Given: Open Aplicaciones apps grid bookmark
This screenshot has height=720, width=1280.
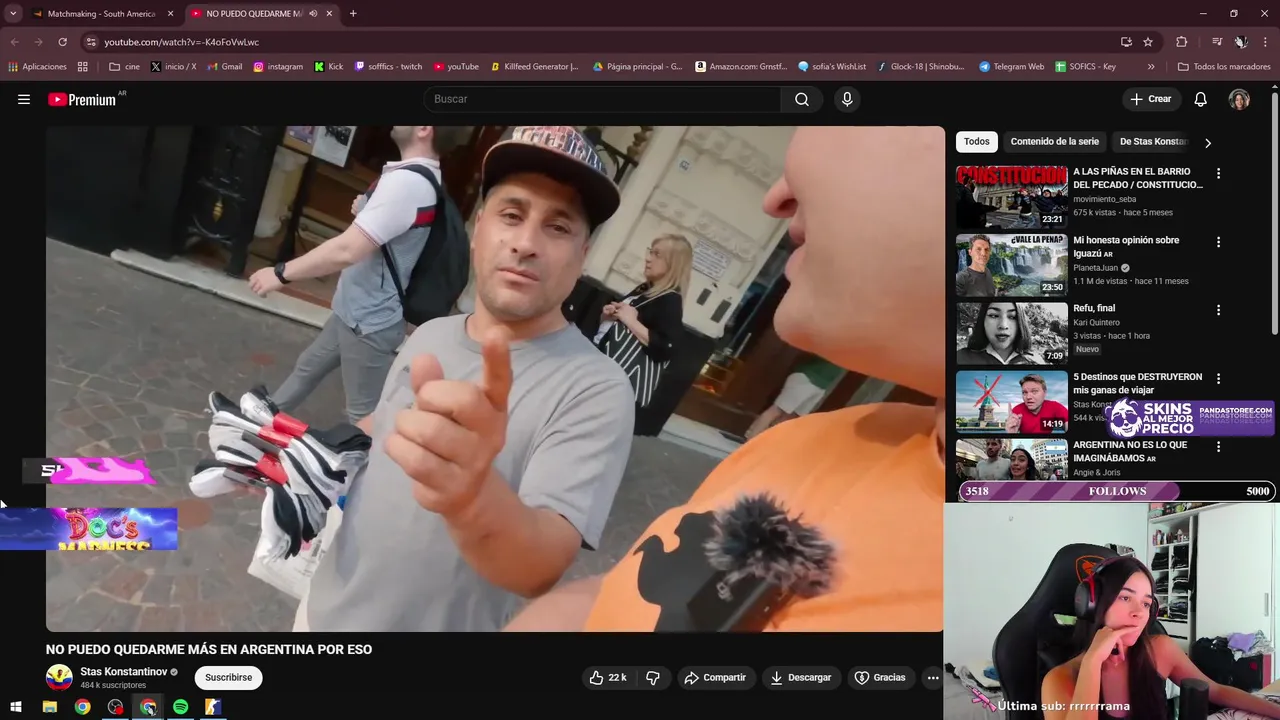Looking at the screenshot, I should 37,67.
